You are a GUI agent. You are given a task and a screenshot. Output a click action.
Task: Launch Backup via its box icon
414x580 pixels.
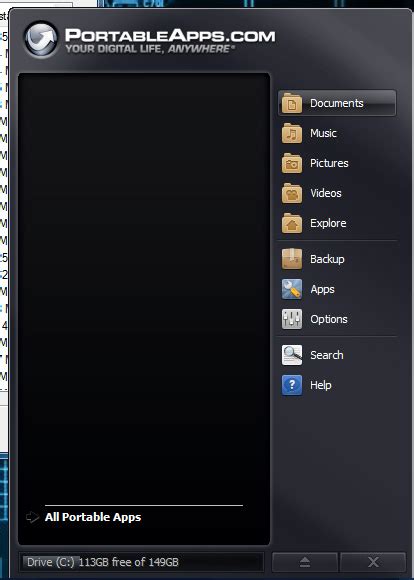pos(292,259)
